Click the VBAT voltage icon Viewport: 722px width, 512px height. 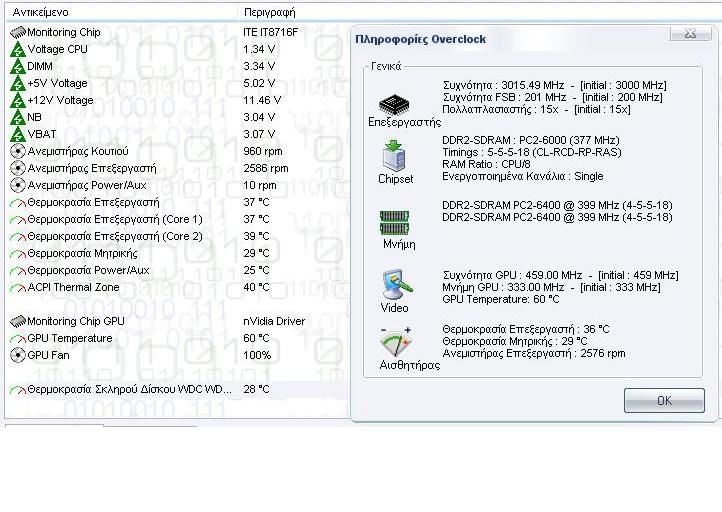[x=17, y=134]
